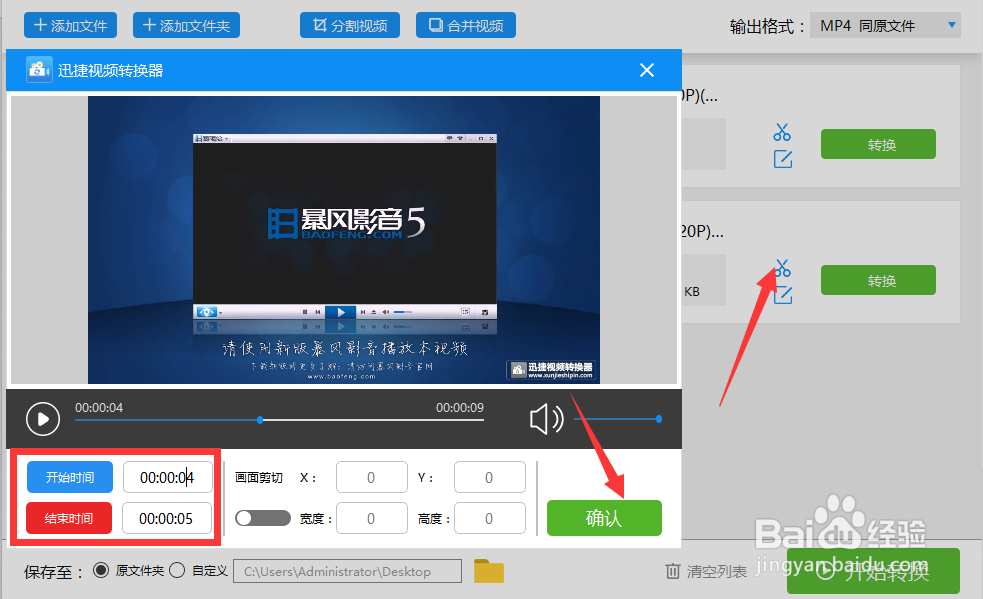
Task: Click the scissors trim icon on second file
Action: point(782,268)
